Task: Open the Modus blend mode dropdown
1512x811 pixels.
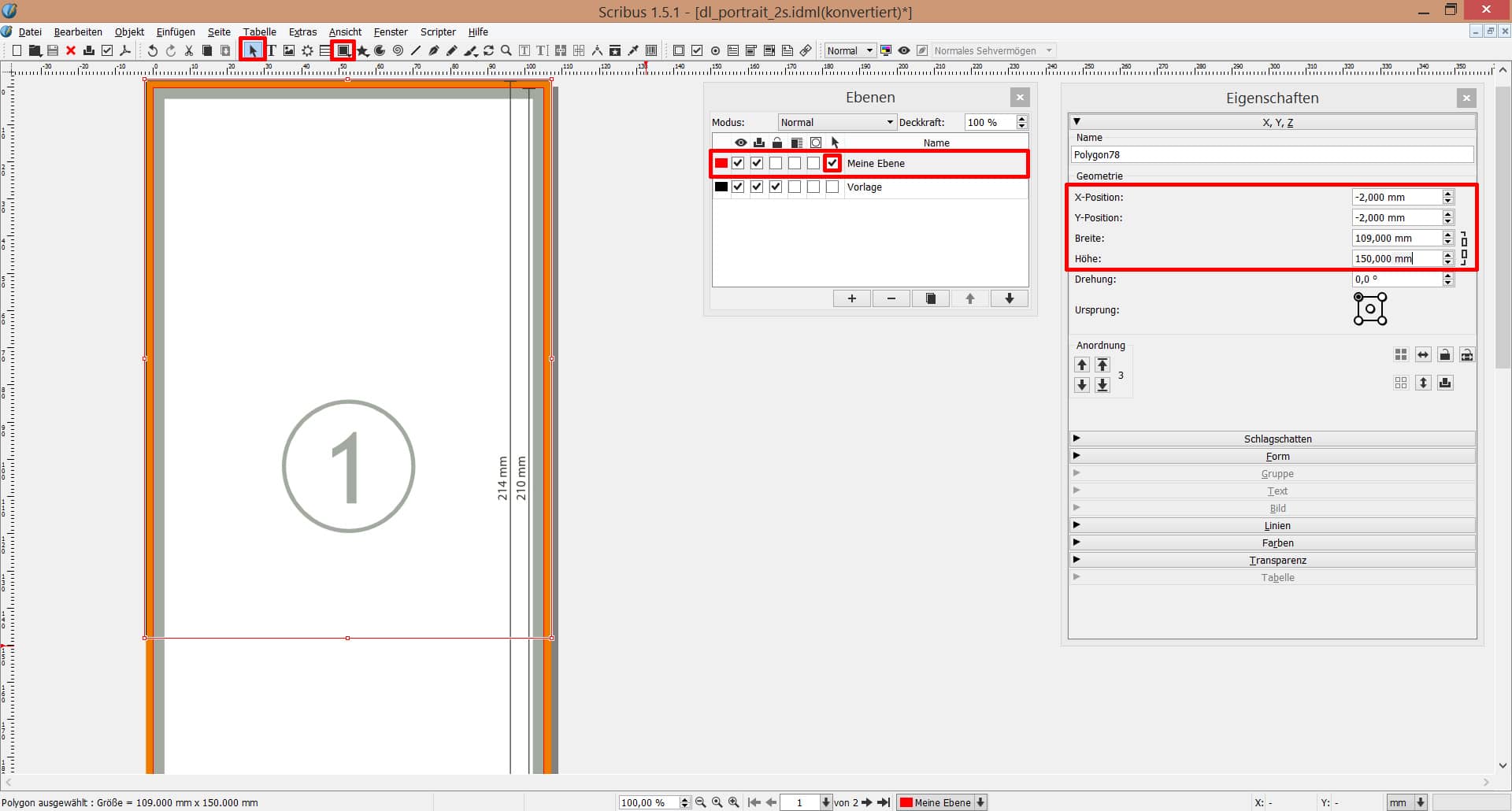Action: click(x=836, y=122)
